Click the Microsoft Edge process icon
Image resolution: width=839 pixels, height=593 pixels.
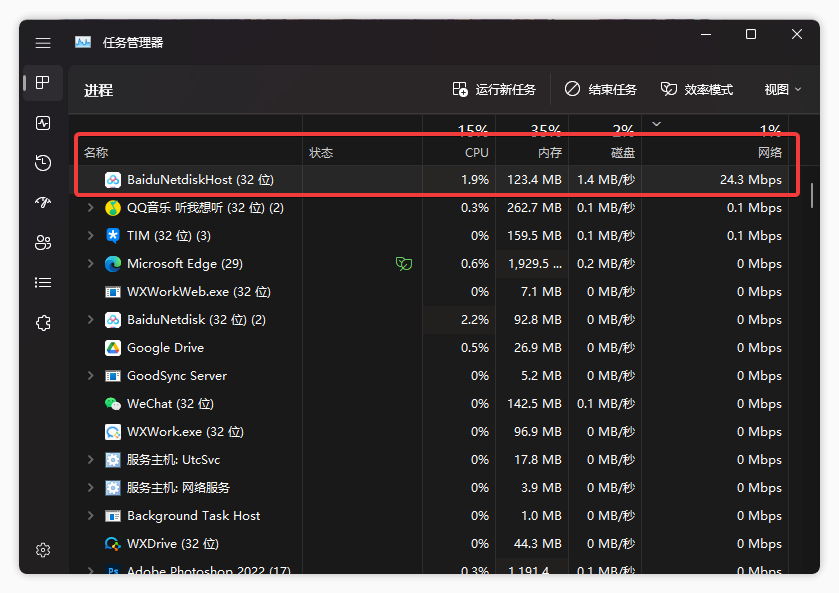[x=112, y=264]
